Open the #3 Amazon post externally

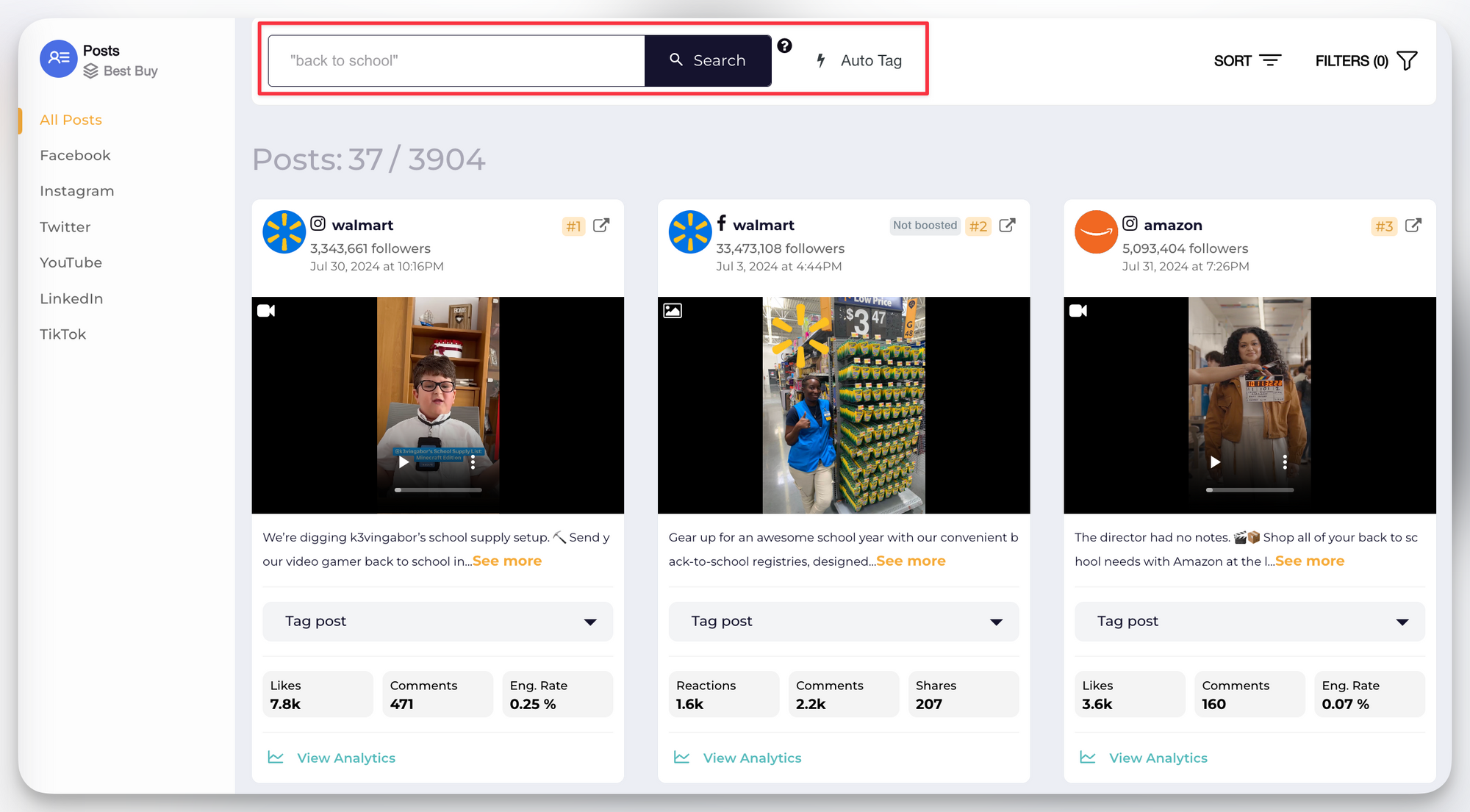pyautogui.click(x=1413, y=226)
